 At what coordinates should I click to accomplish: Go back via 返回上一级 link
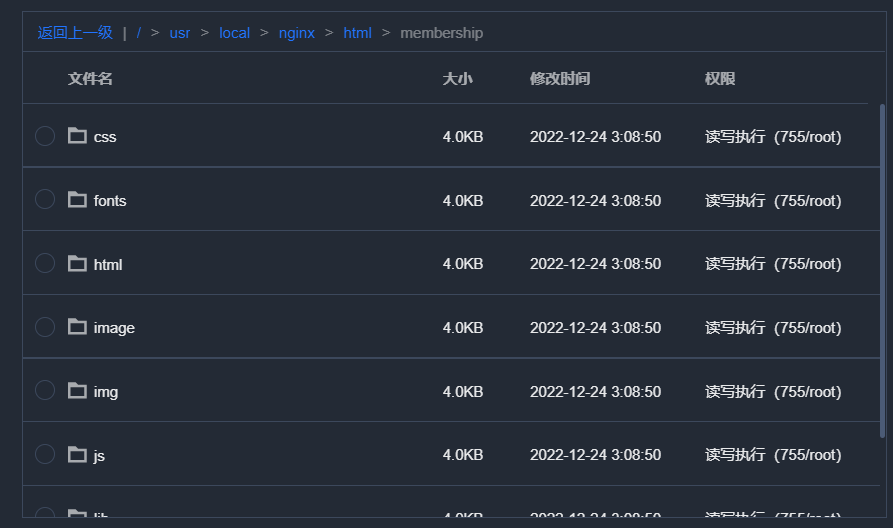click(75, 33)
